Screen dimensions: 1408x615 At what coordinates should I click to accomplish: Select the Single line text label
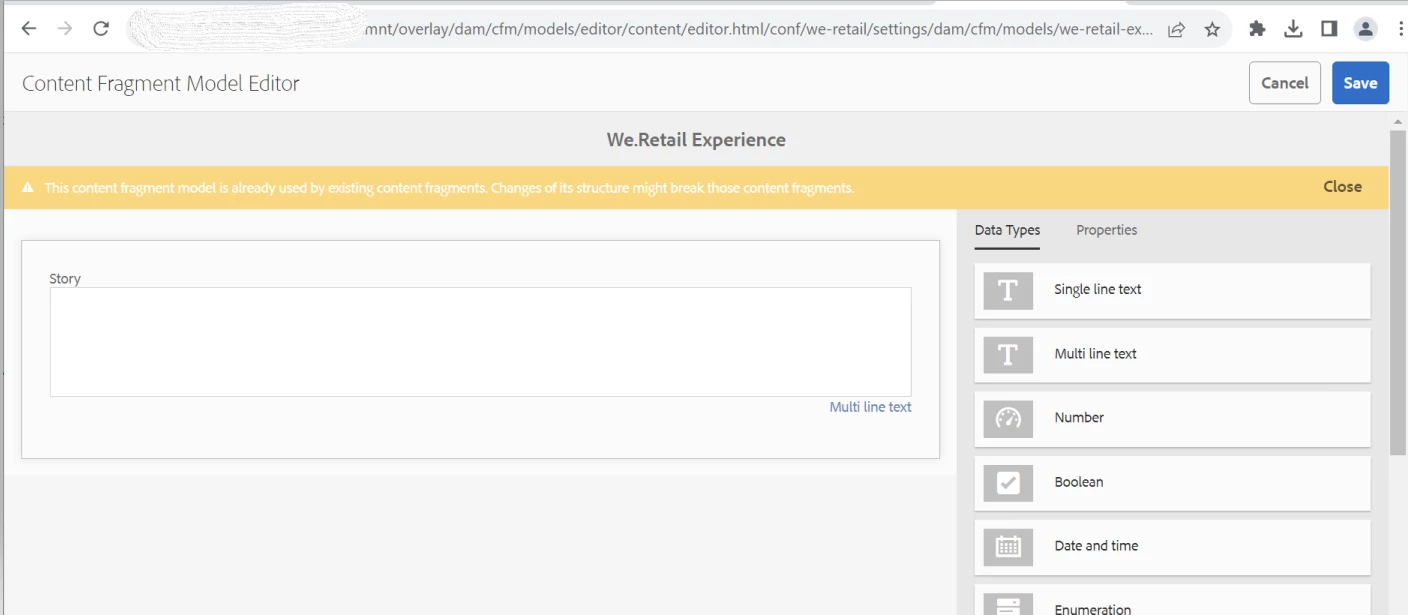1097,290
